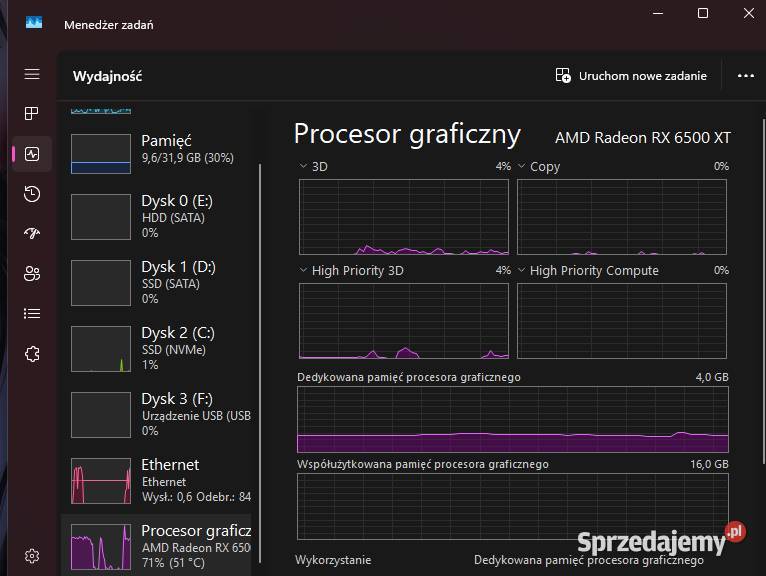Click the High Priority Compute usage graph
The width and height of the screenshot is (766, 576).
tap(622, 321)
